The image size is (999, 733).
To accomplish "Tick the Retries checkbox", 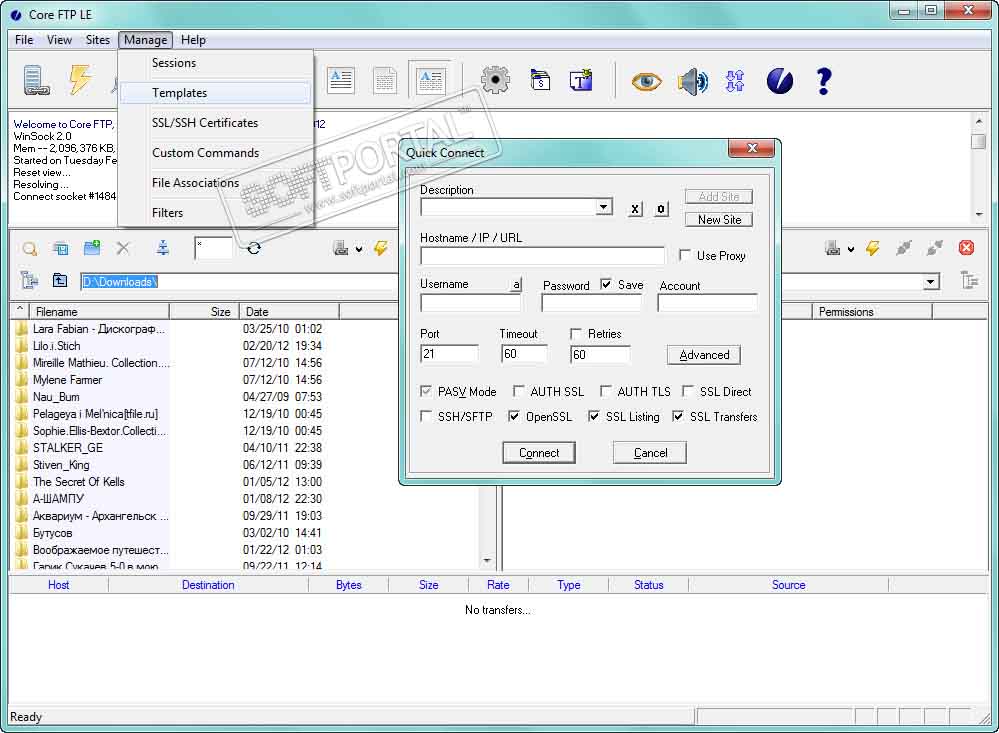I will [x=576, y=333].
